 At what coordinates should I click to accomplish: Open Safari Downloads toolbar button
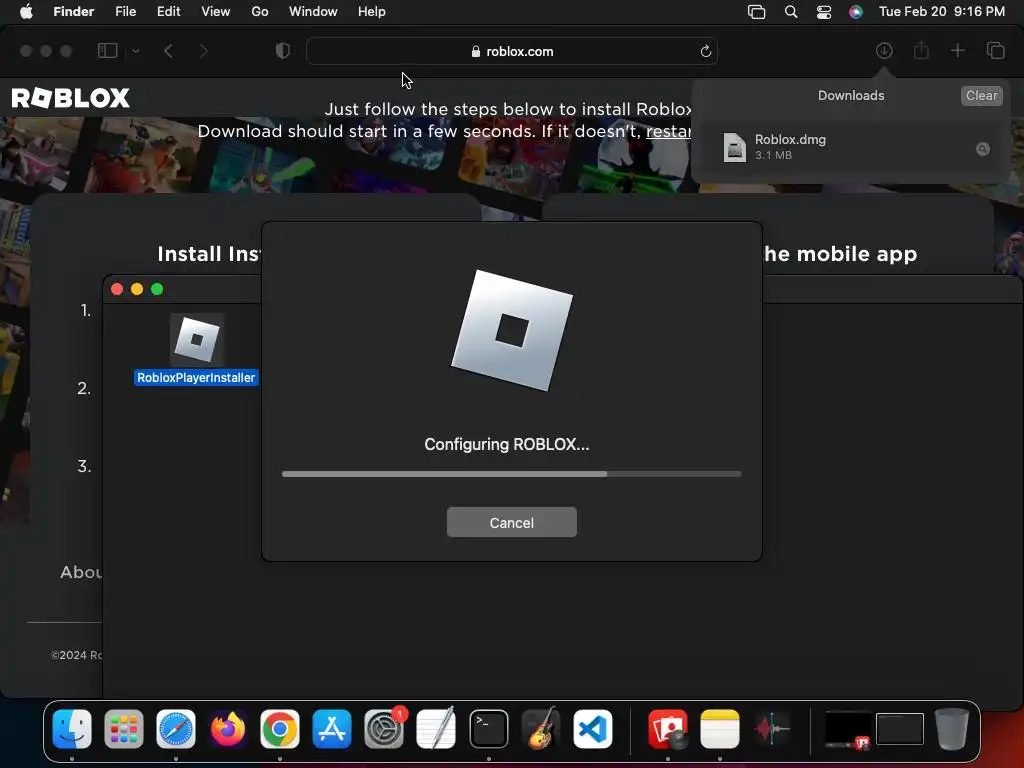tap(884, 51)
